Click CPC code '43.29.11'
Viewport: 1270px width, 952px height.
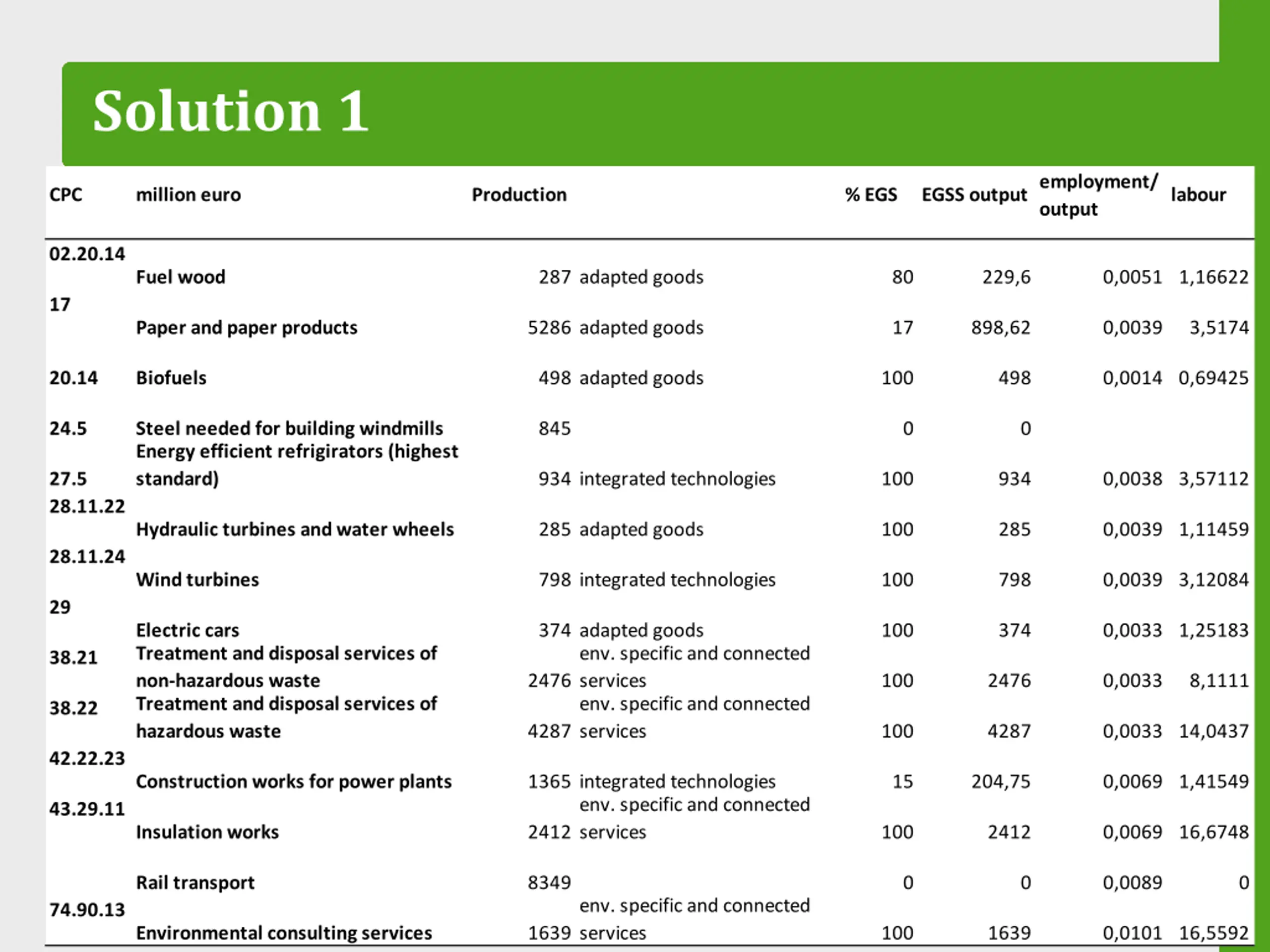[87, 809]
